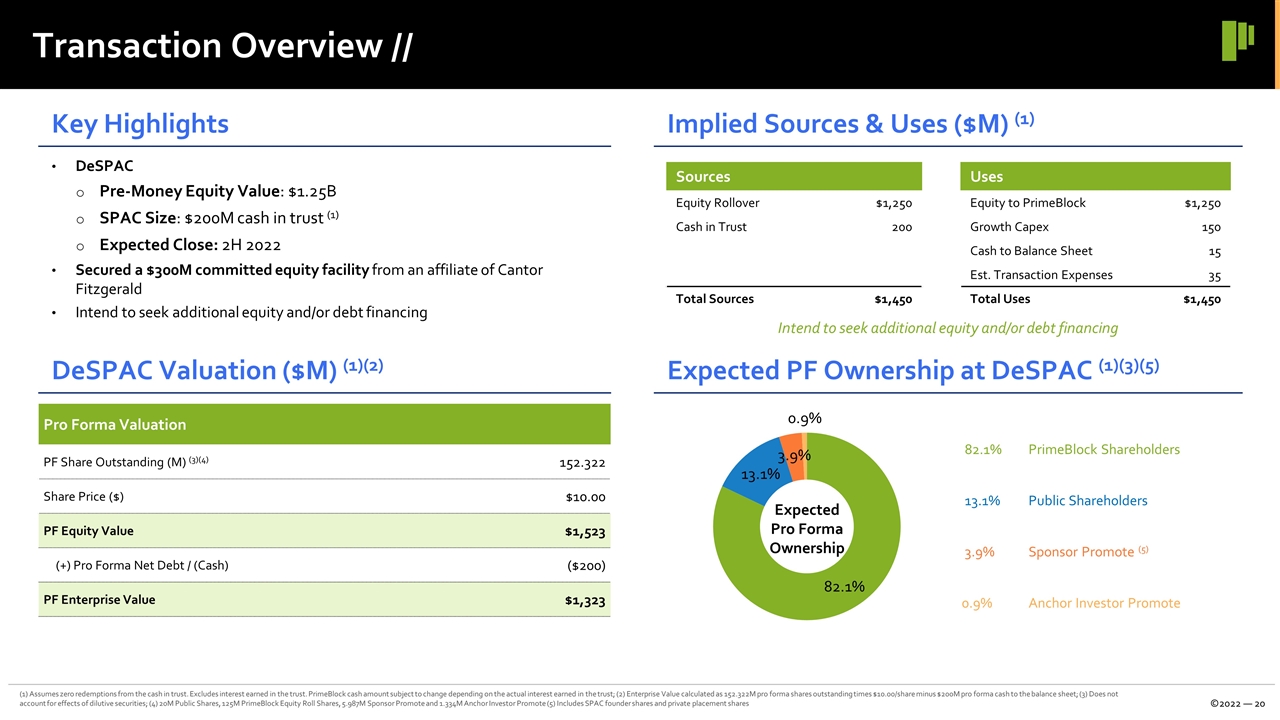
Task: Click the green PrimeBlock logo icon
Action: pos(1237,41)
